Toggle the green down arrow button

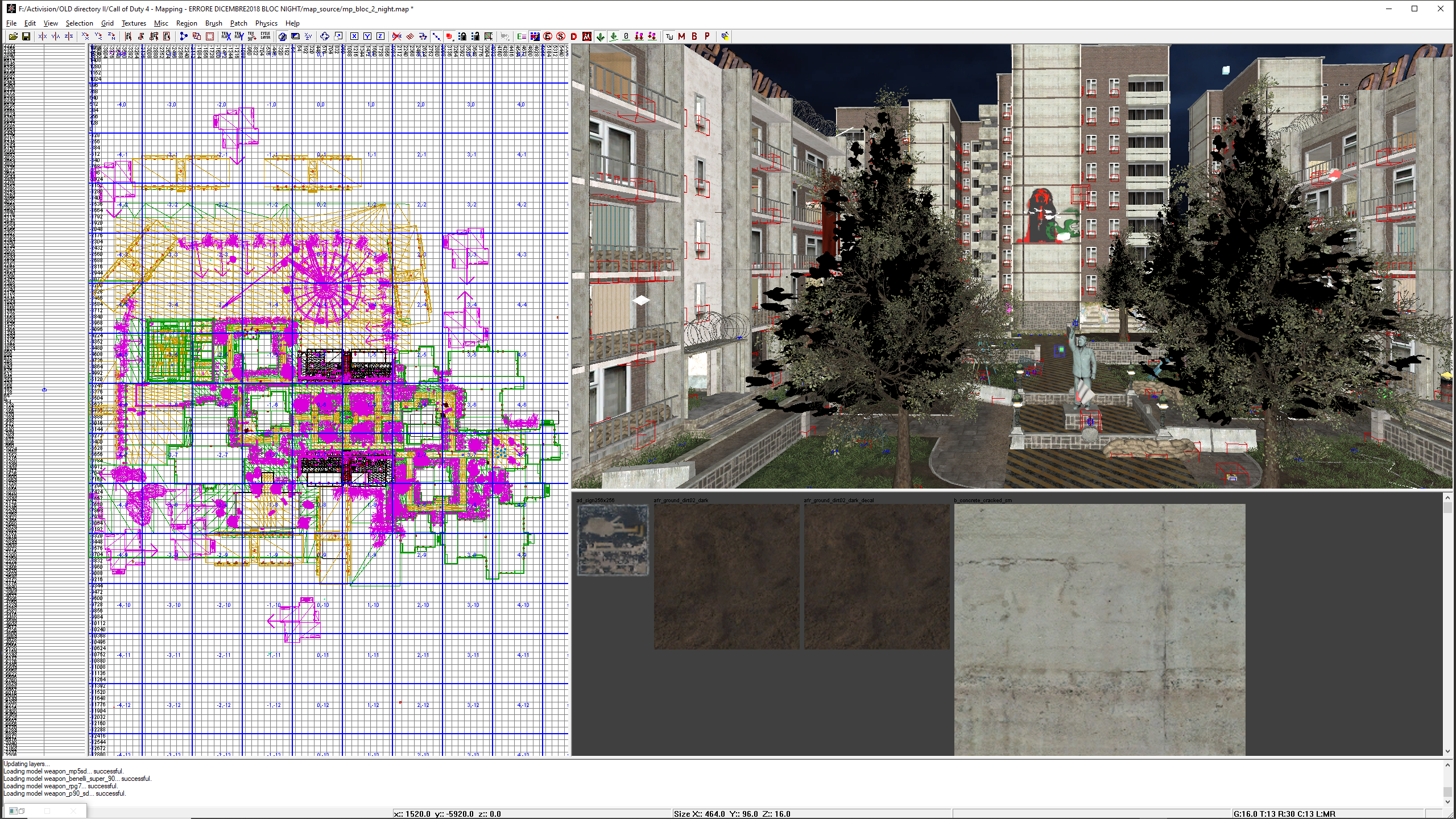600,36
